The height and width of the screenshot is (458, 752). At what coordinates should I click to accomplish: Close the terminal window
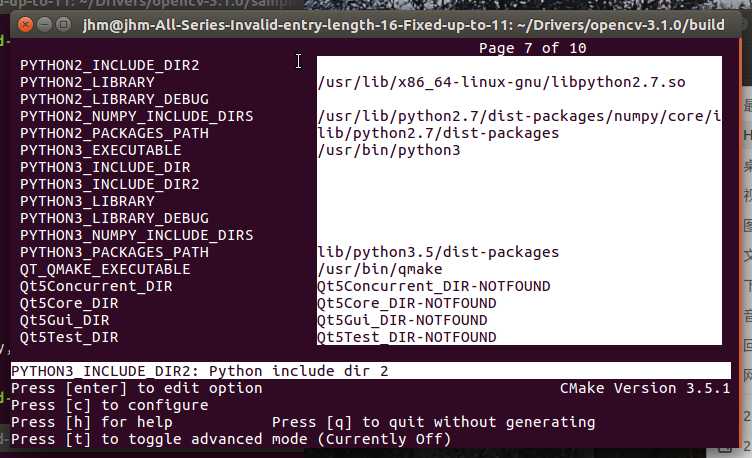pyautogui.click(x=25, y=24)
